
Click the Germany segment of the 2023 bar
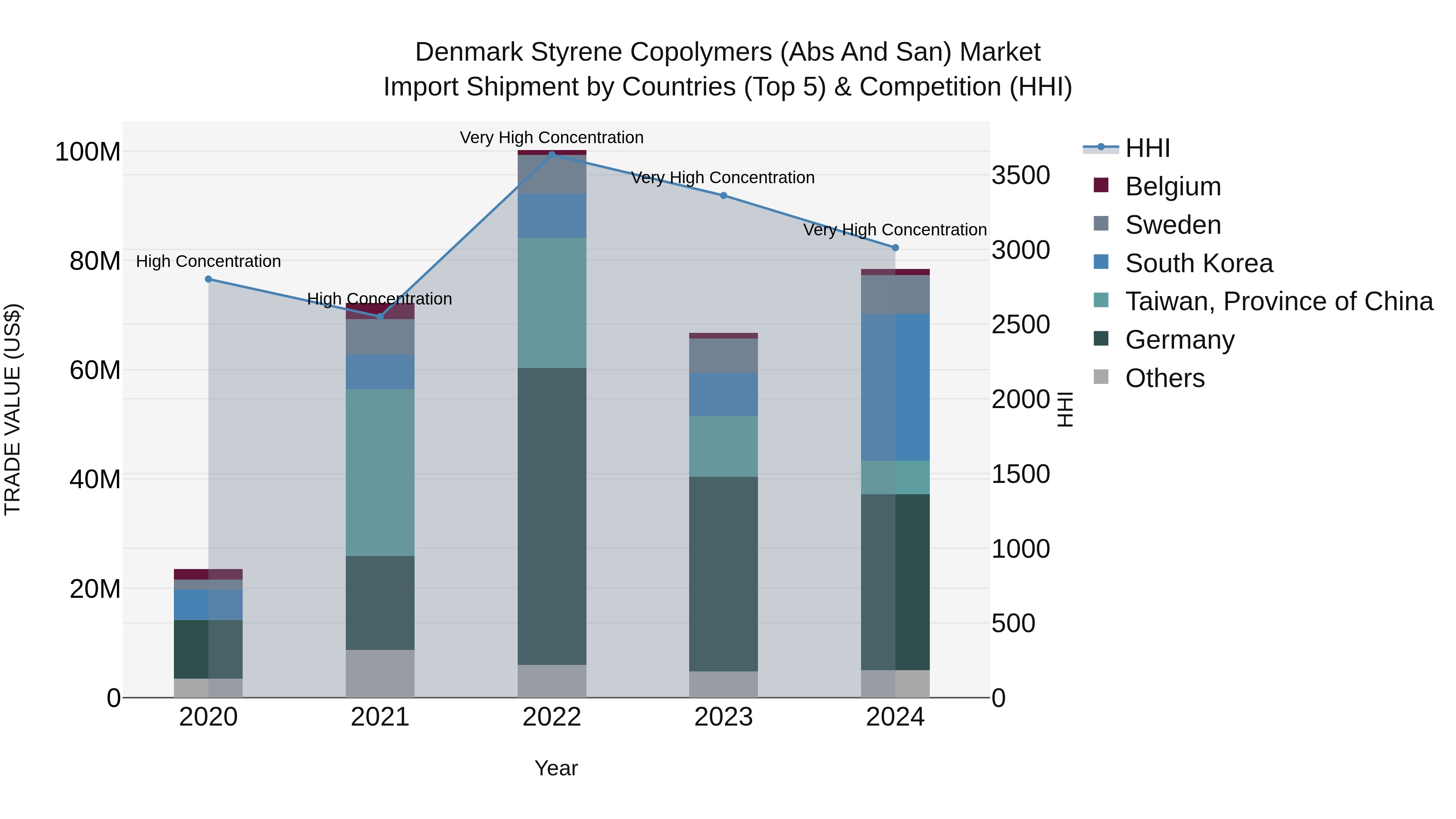click(724, 574)
